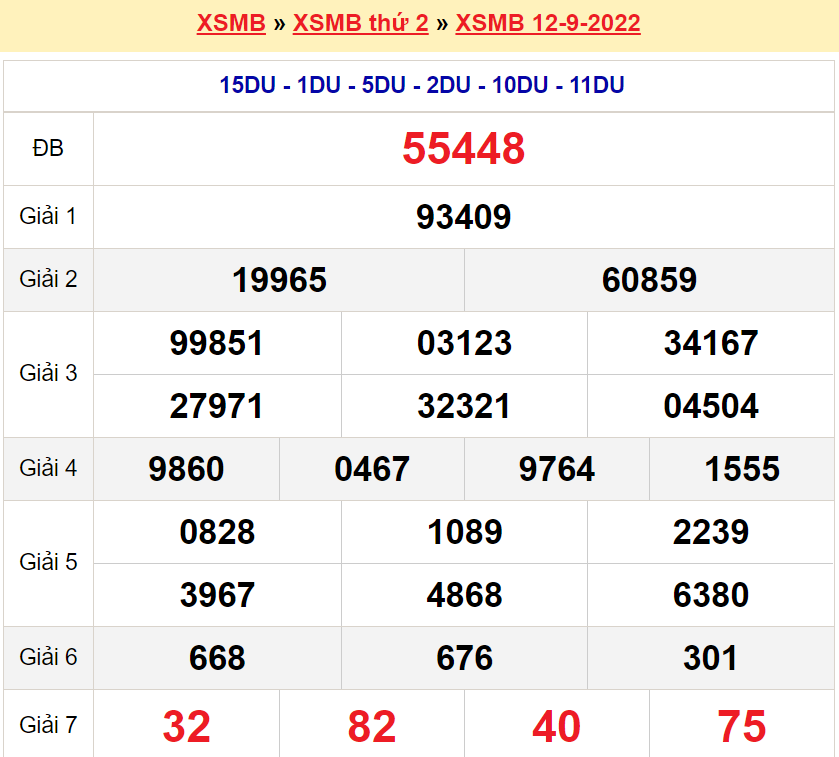Click the ĐB row label
Image resolution: width=839 pixels, height=757 pixels.
coord(47,148)
